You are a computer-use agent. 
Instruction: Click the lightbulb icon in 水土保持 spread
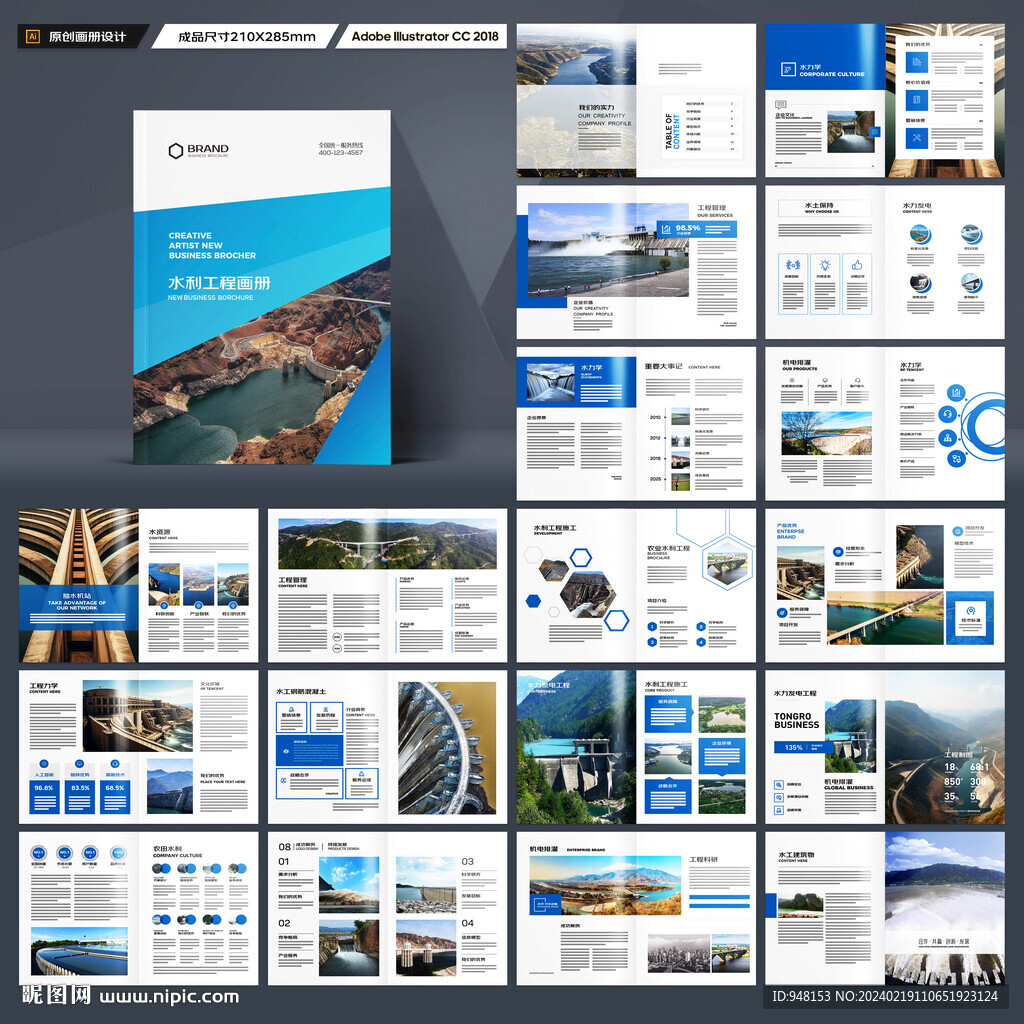tap(825, 264)
